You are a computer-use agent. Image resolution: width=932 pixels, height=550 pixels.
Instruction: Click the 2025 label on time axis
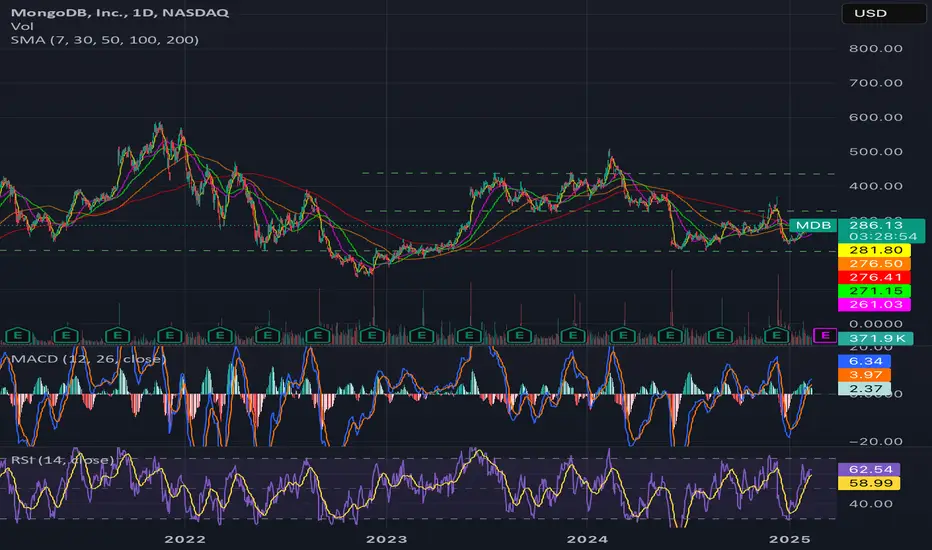pos(789,539)
